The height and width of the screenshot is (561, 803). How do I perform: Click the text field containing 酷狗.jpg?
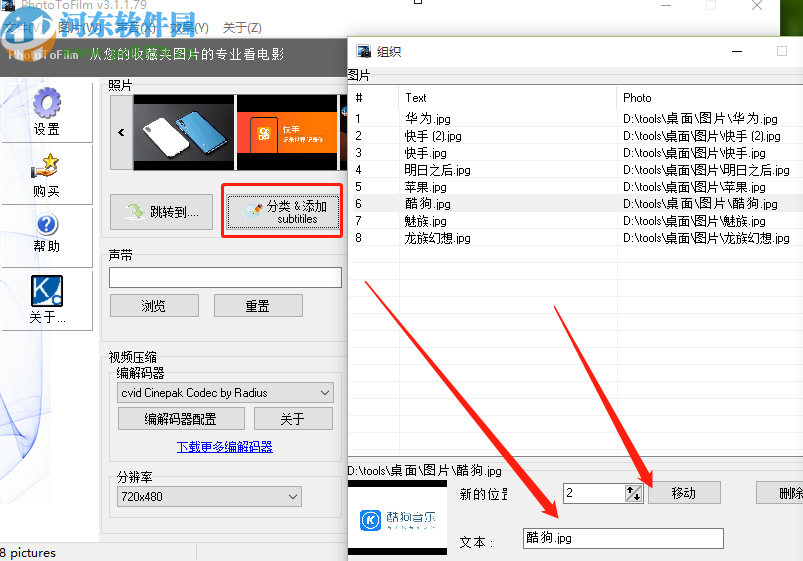tap(623, 538)
